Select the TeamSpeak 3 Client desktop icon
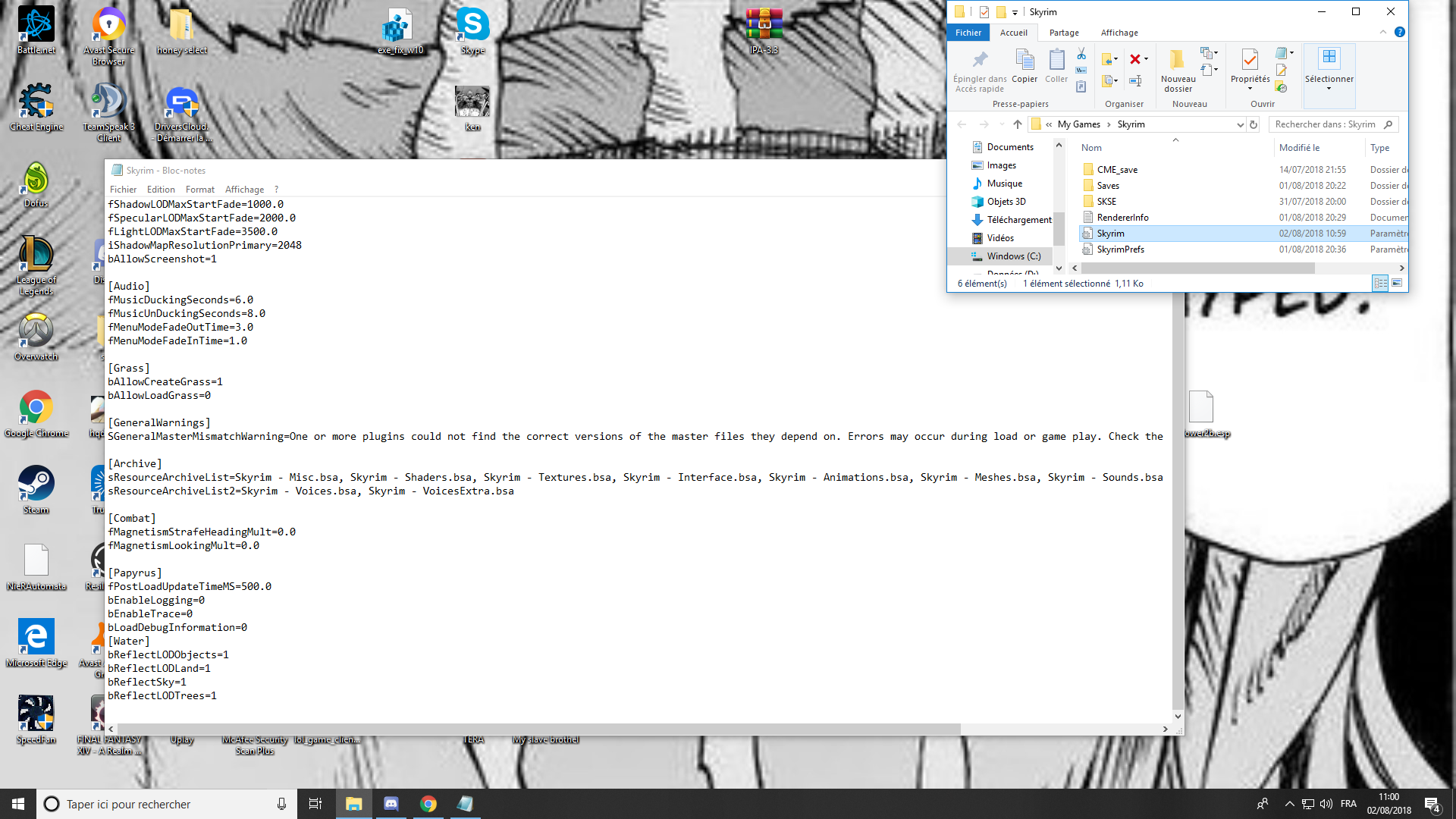 click(109, 112)
